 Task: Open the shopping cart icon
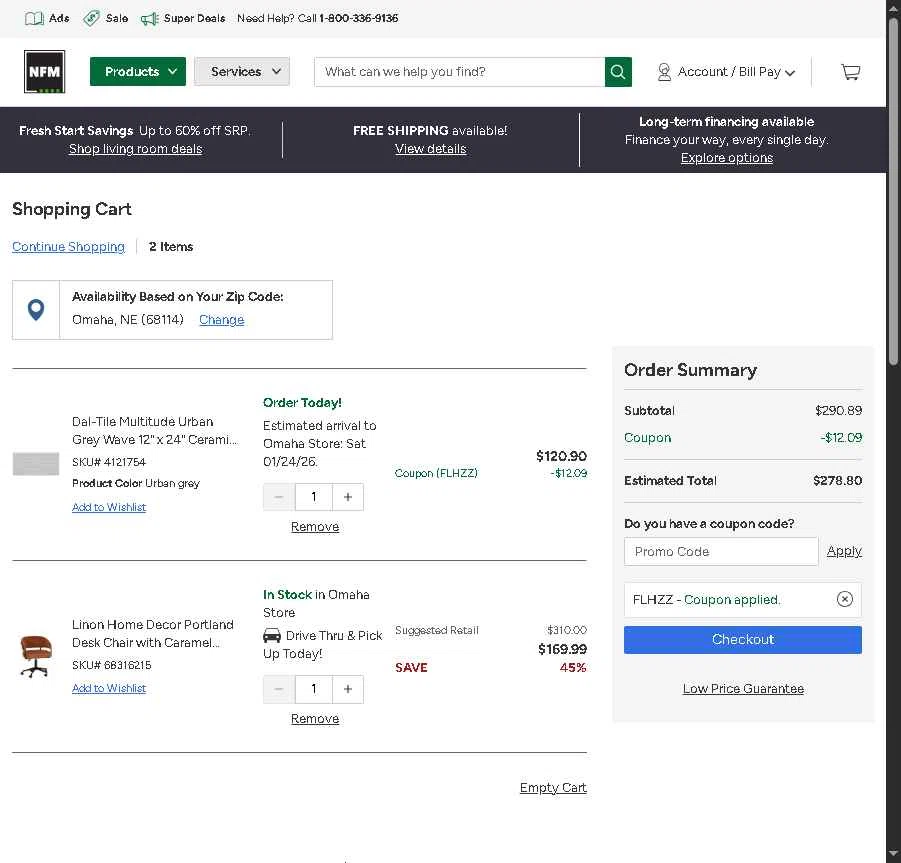coord(850,72)
